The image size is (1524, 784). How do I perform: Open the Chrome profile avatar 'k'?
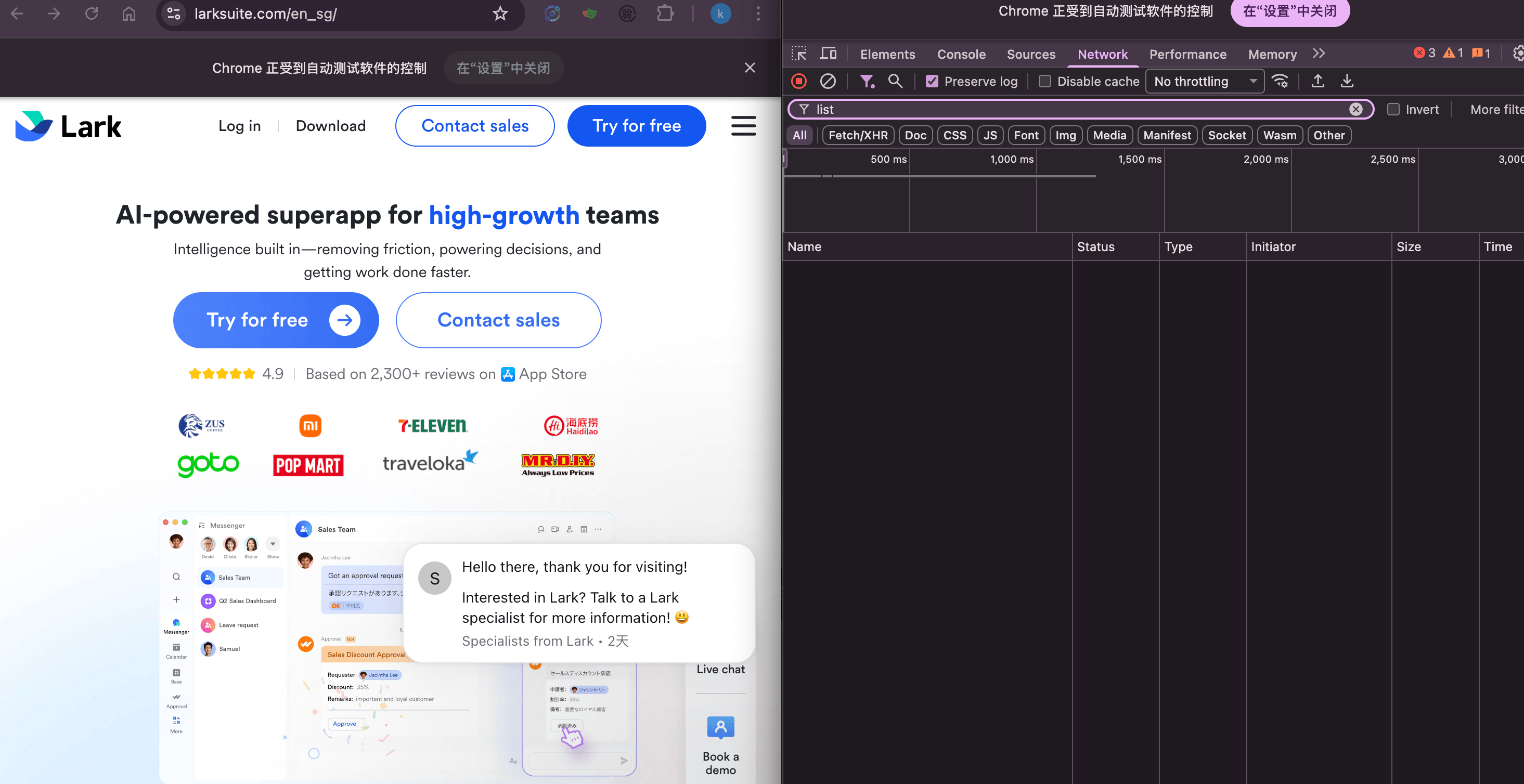(720, 14)
